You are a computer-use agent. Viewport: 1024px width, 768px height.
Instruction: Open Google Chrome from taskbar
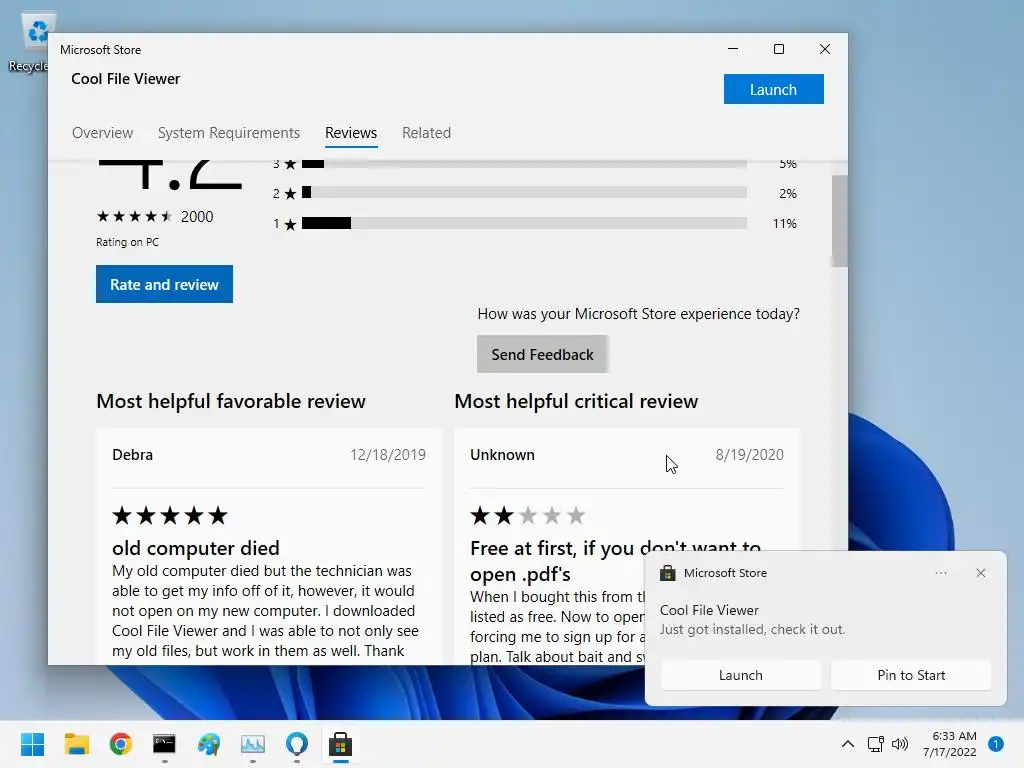pyautogui.click(x=121, y=744)
